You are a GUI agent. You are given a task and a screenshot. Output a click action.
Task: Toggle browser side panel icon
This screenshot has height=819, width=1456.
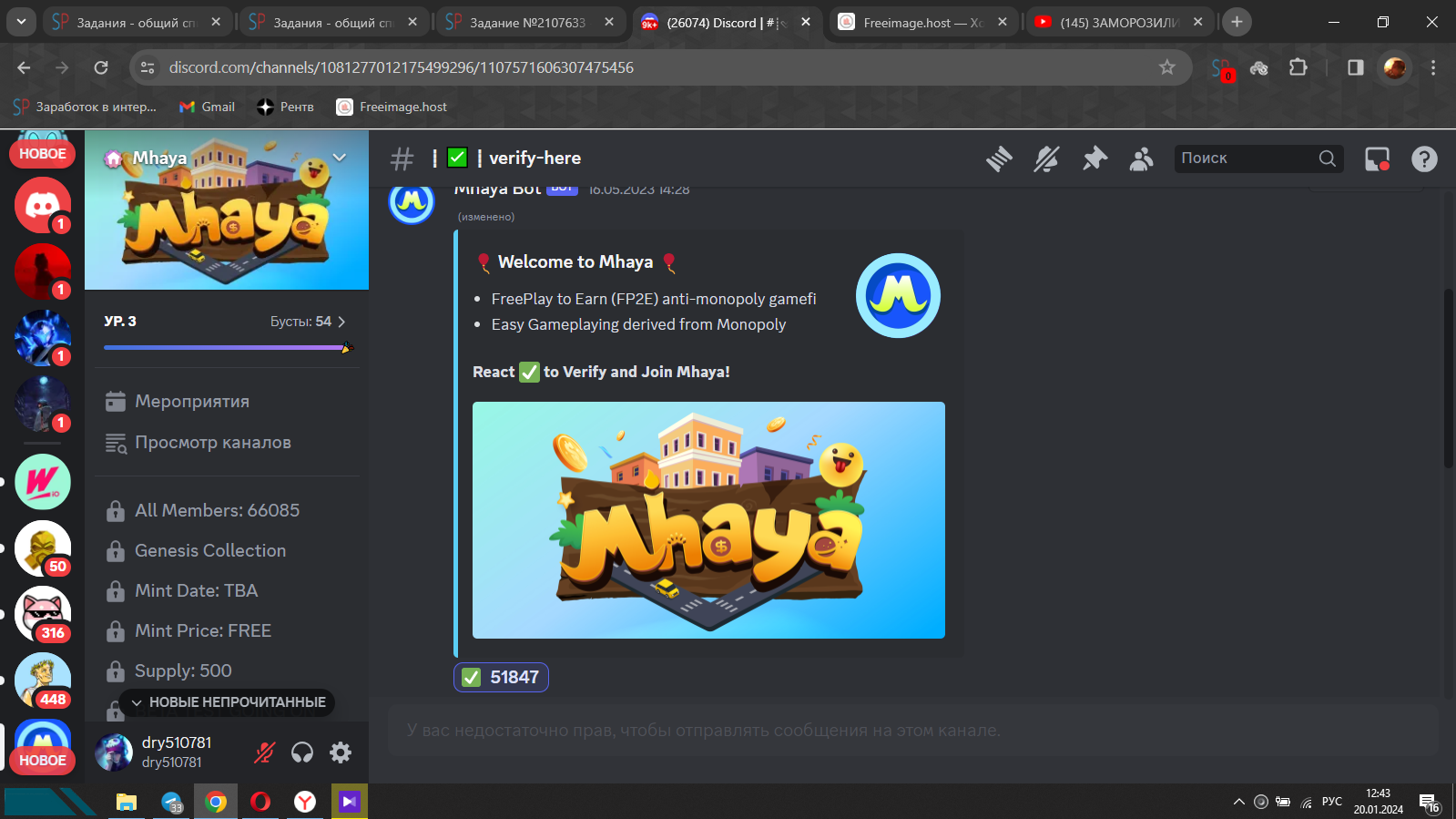click(1355, 67)
